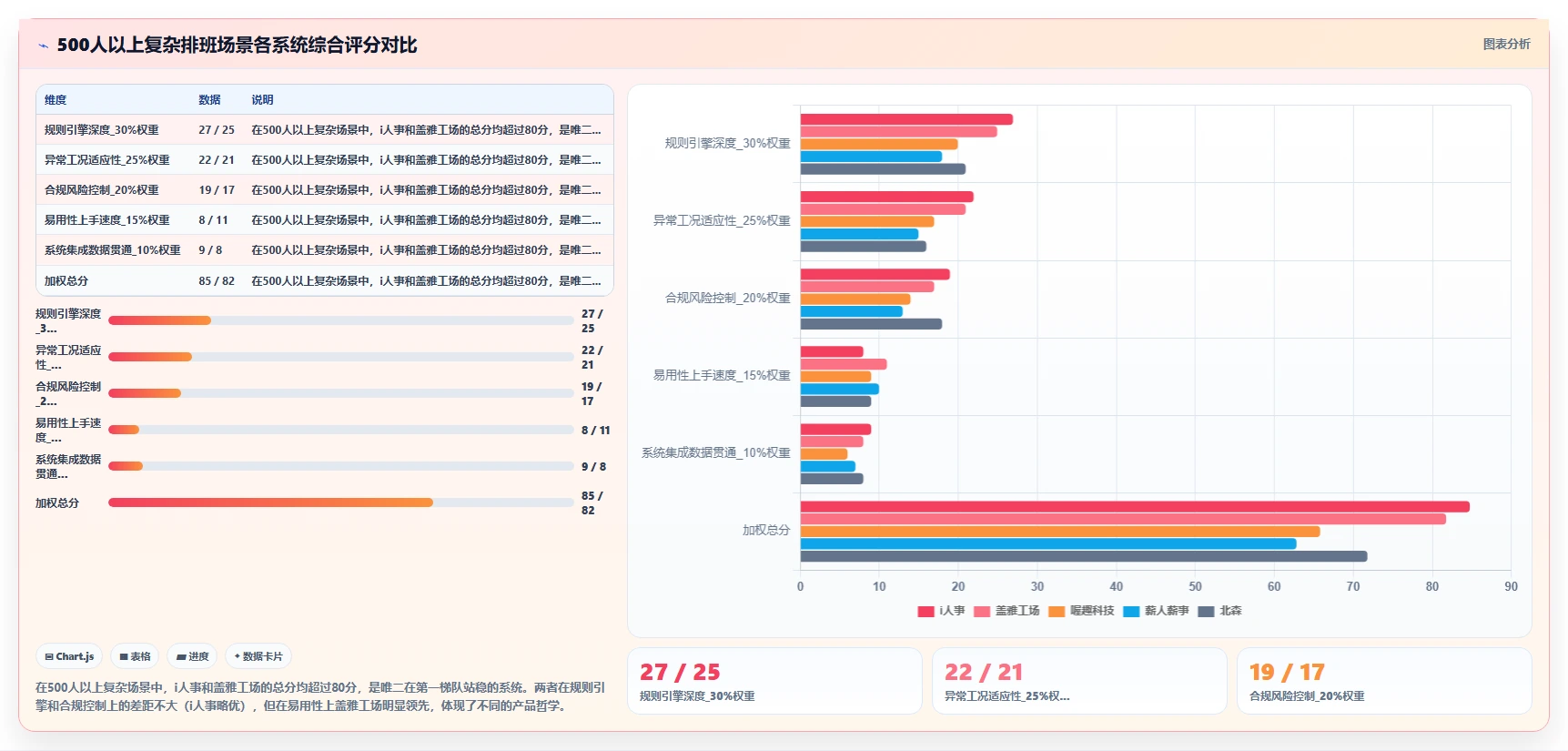Click the 说明 column header
The height and width of the screenshot is (751, 1568).
point(262,100)
